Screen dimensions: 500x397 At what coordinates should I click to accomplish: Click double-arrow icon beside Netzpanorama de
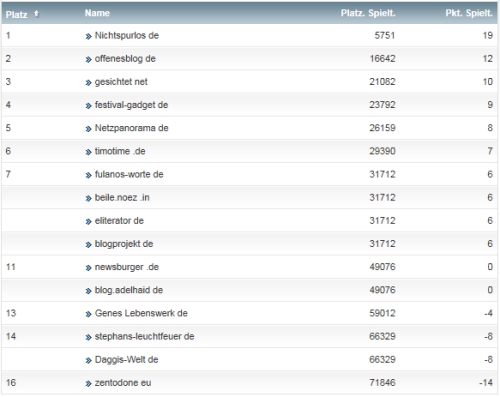click(88, 129)
